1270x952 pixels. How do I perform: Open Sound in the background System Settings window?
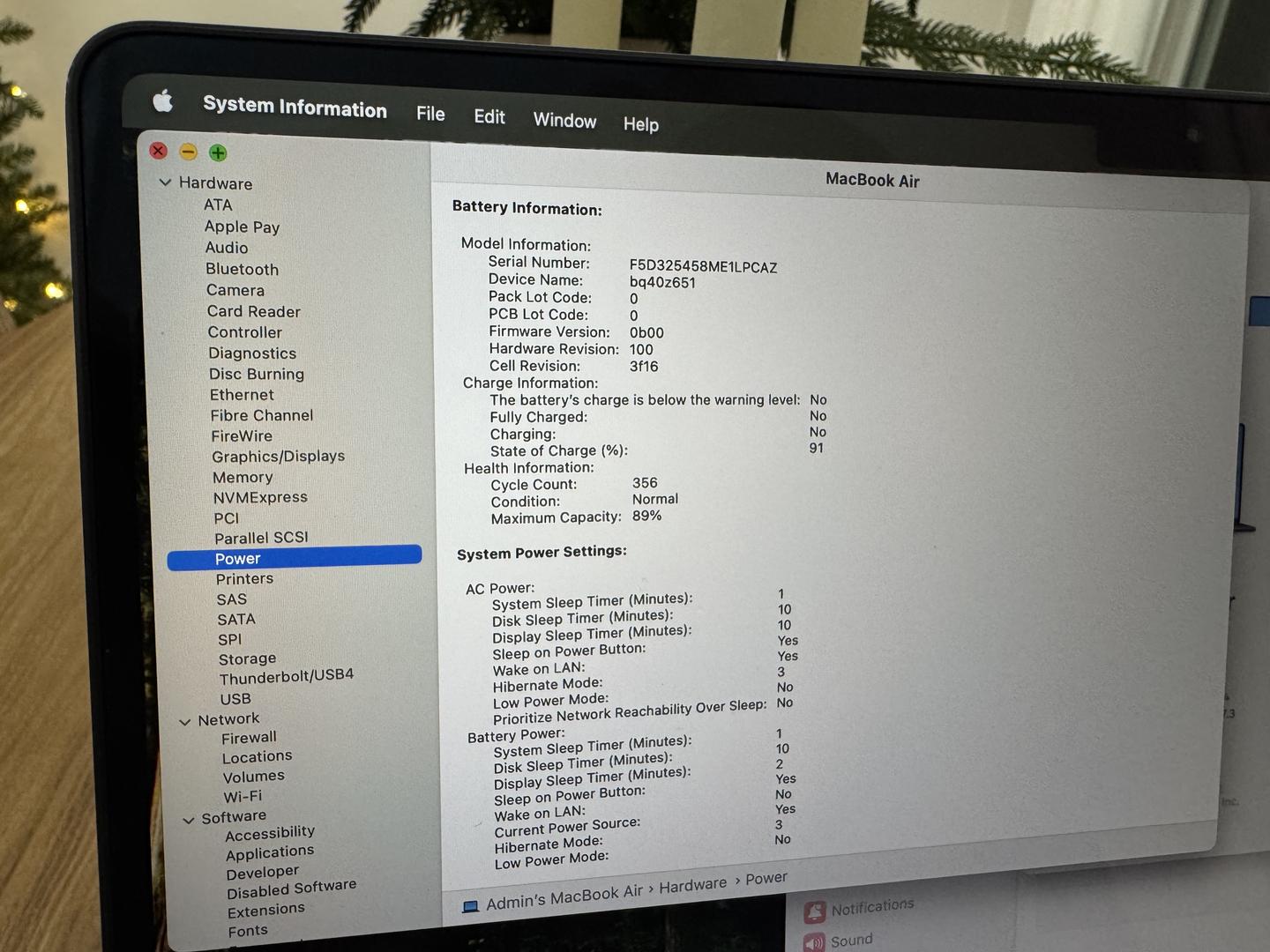839,941
